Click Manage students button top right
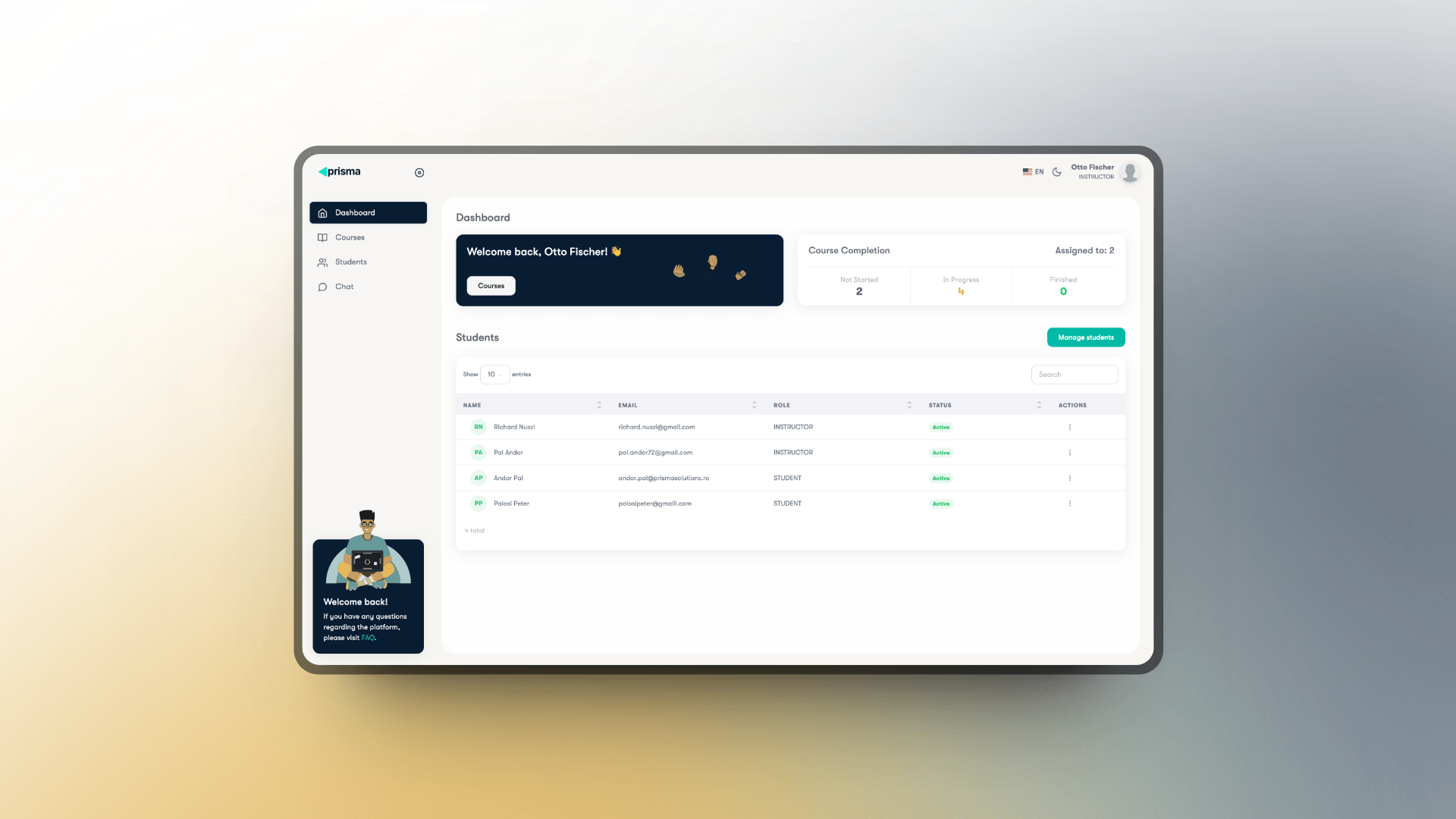Viewport: 1456px width, 819px height. (1086, 337)
